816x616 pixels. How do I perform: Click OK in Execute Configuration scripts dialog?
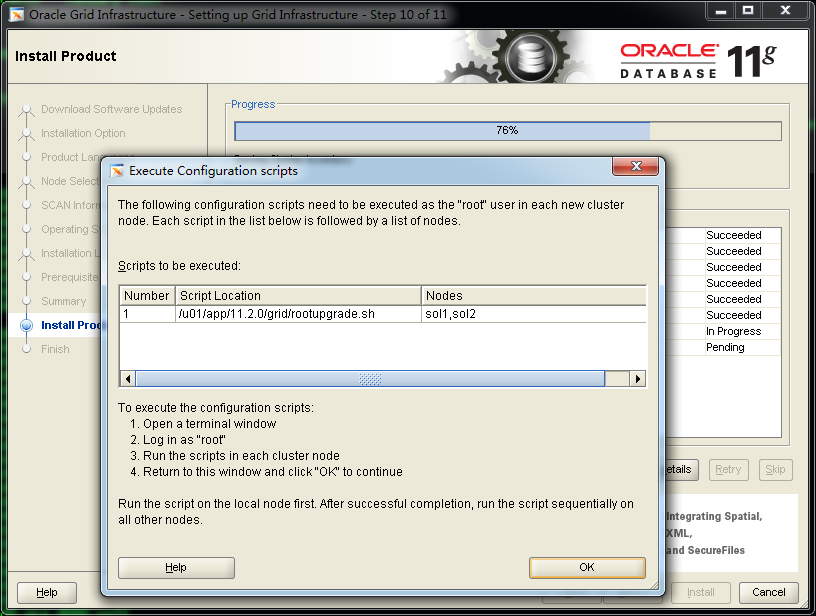tap(587, 568)
